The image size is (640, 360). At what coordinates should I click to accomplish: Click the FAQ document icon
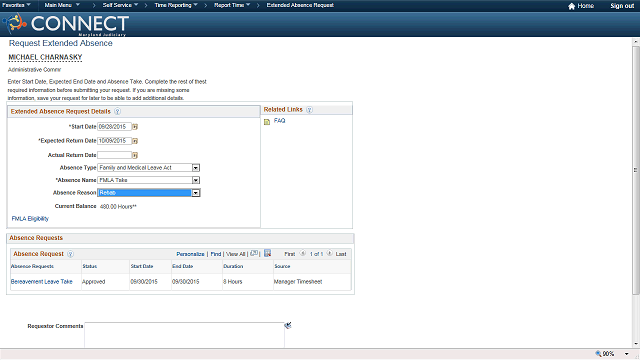point(267,122)
